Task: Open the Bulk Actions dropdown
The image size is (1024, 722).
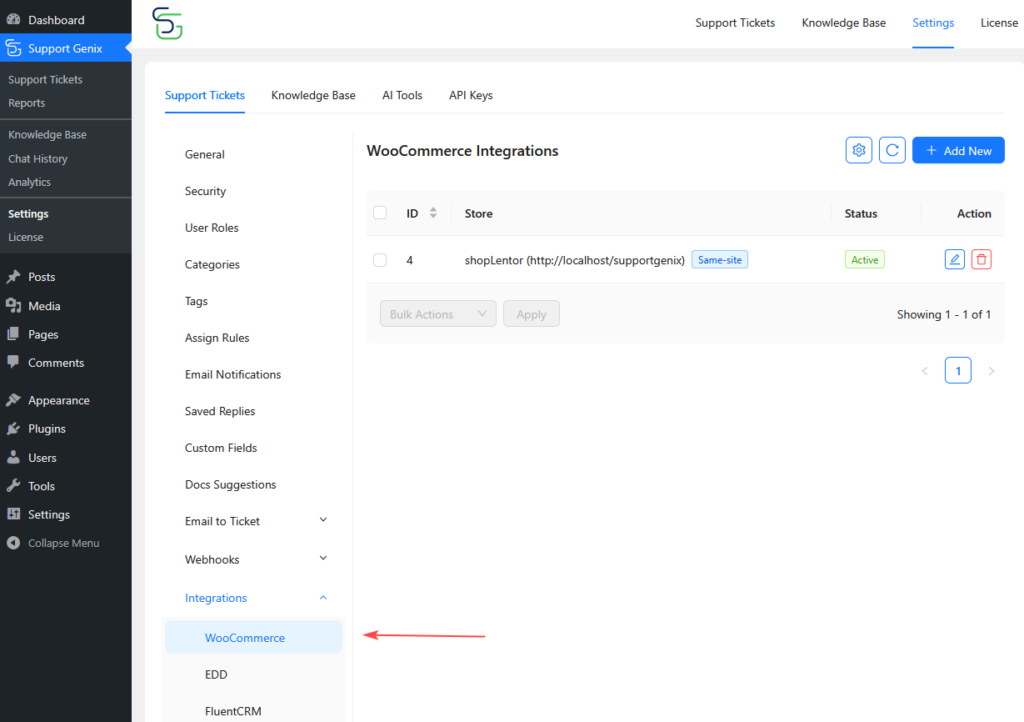Action: click(x=438, y=314)
